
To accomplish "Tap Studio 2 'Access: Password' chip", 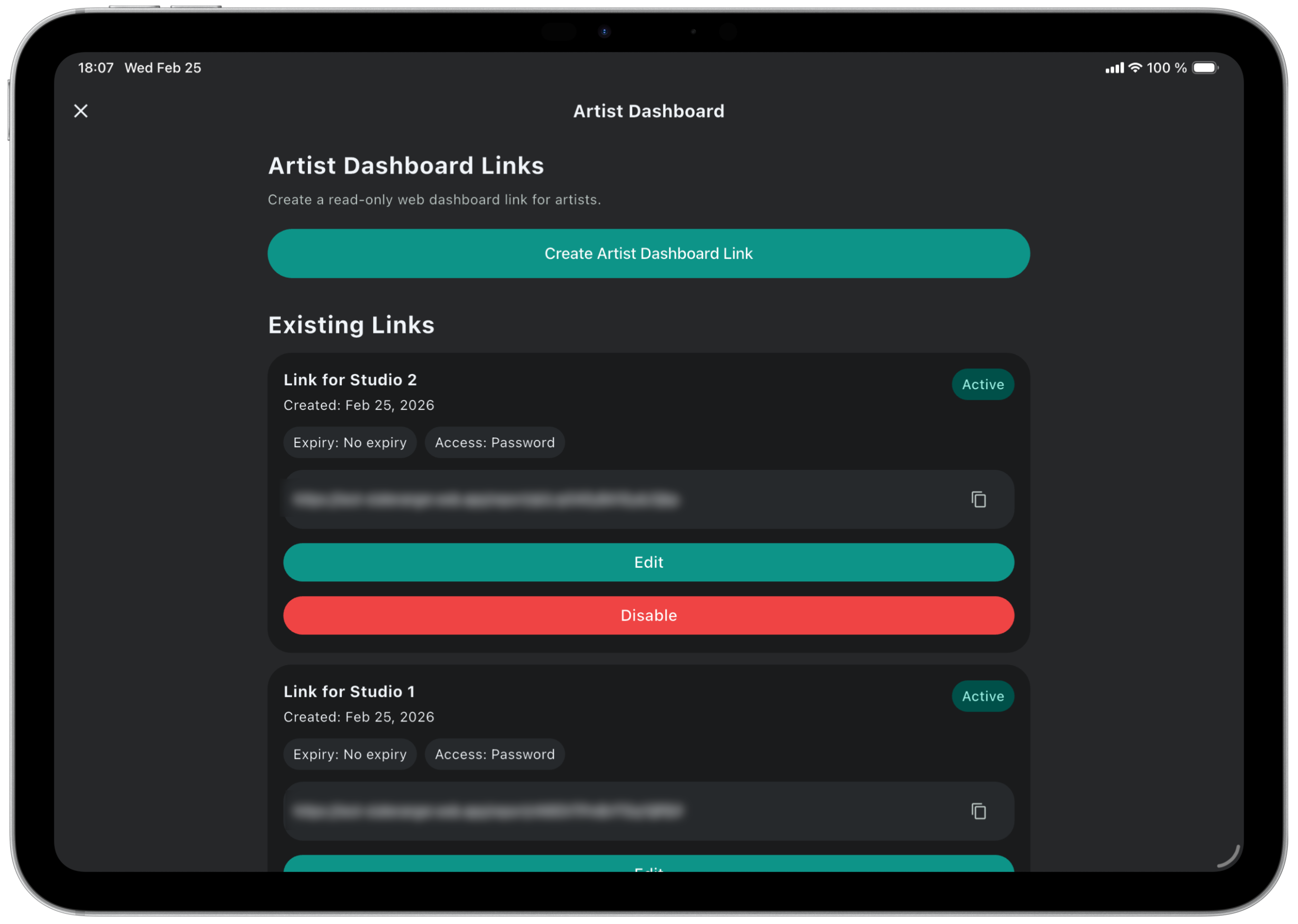I will click(494, 442).
